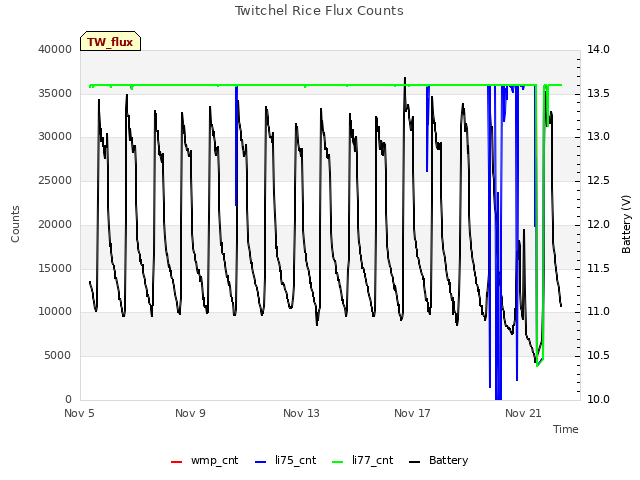640x480 pixels.
Task: Click the Nov 21 x-axis tick label
Action: (x=523, y=413)
